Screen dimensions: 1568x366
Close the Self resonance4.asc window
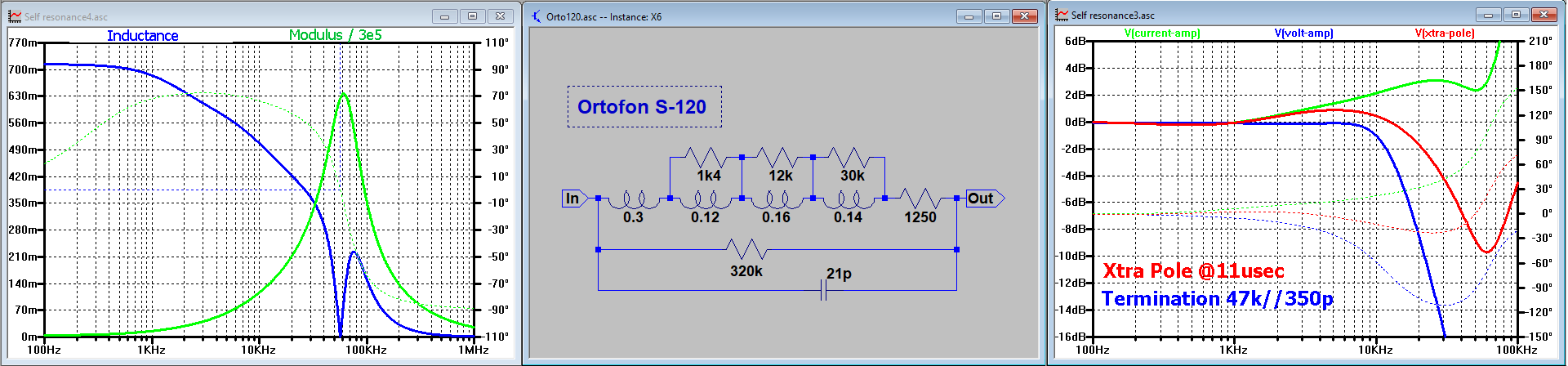point(500,16)
